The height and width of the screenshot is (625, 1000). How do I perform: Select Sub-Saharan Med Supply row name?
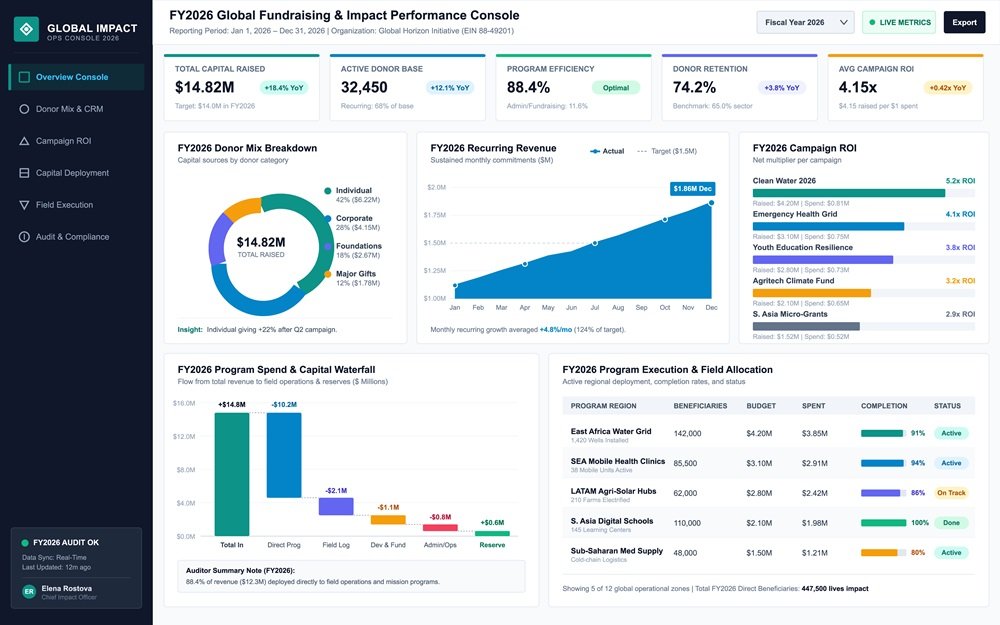[617, 551]
